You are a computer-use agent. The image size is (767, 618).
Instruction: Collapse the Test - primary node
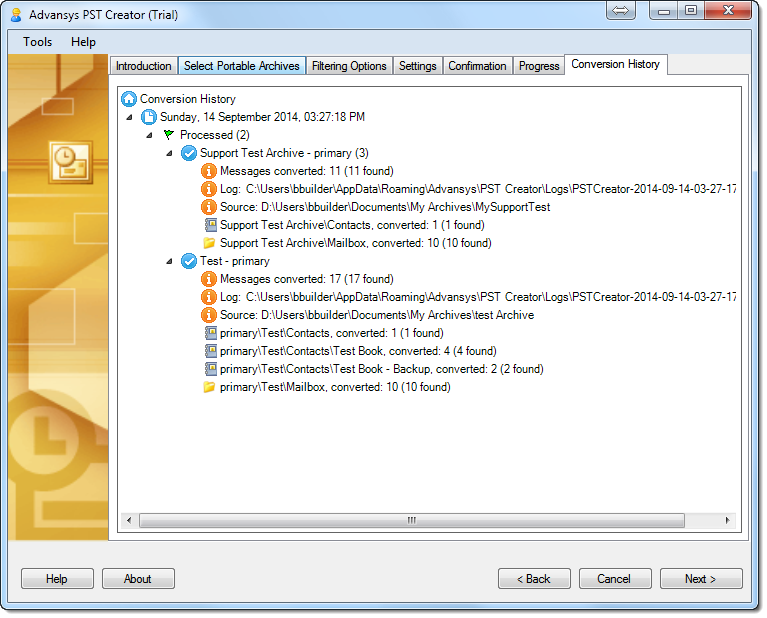coord(169,261)
